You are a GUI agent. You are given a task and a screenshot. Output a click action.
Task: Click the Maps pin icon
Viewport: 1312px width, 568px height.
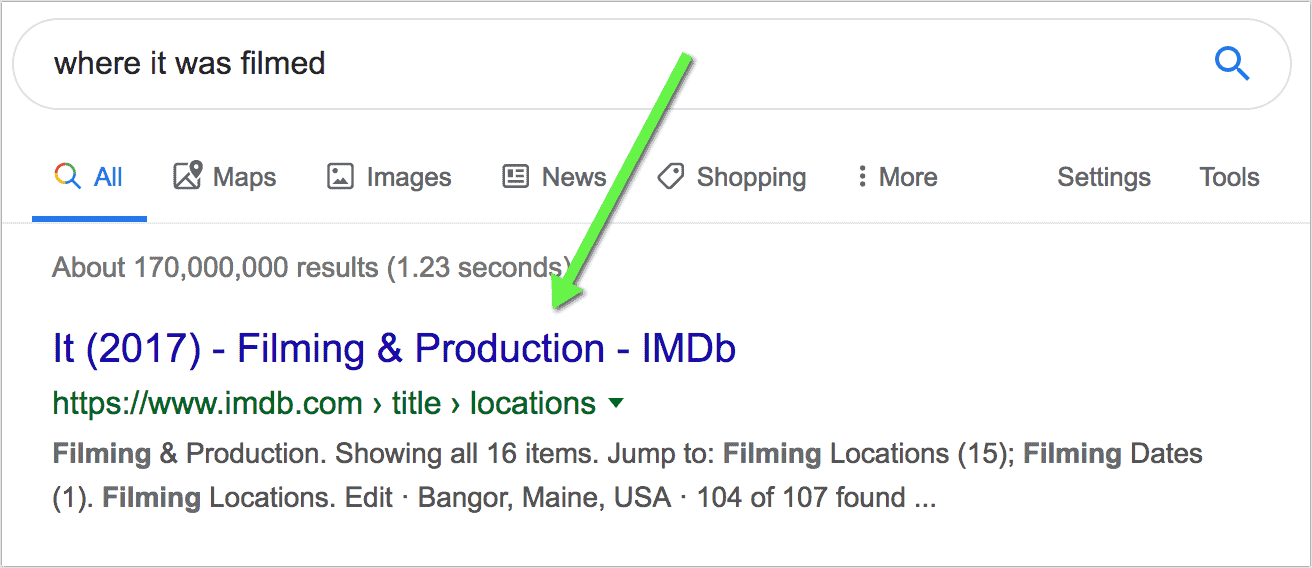pos(187,176)
